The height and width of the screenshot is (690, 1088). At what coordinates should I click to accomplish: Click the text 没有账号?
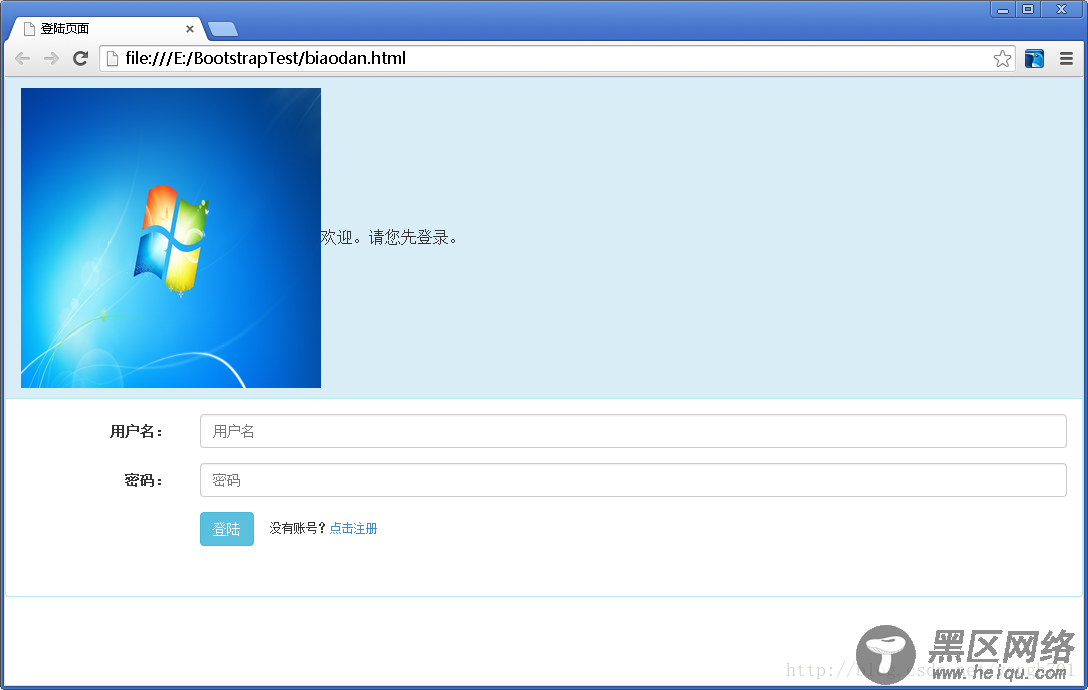[x=297, y=528]
